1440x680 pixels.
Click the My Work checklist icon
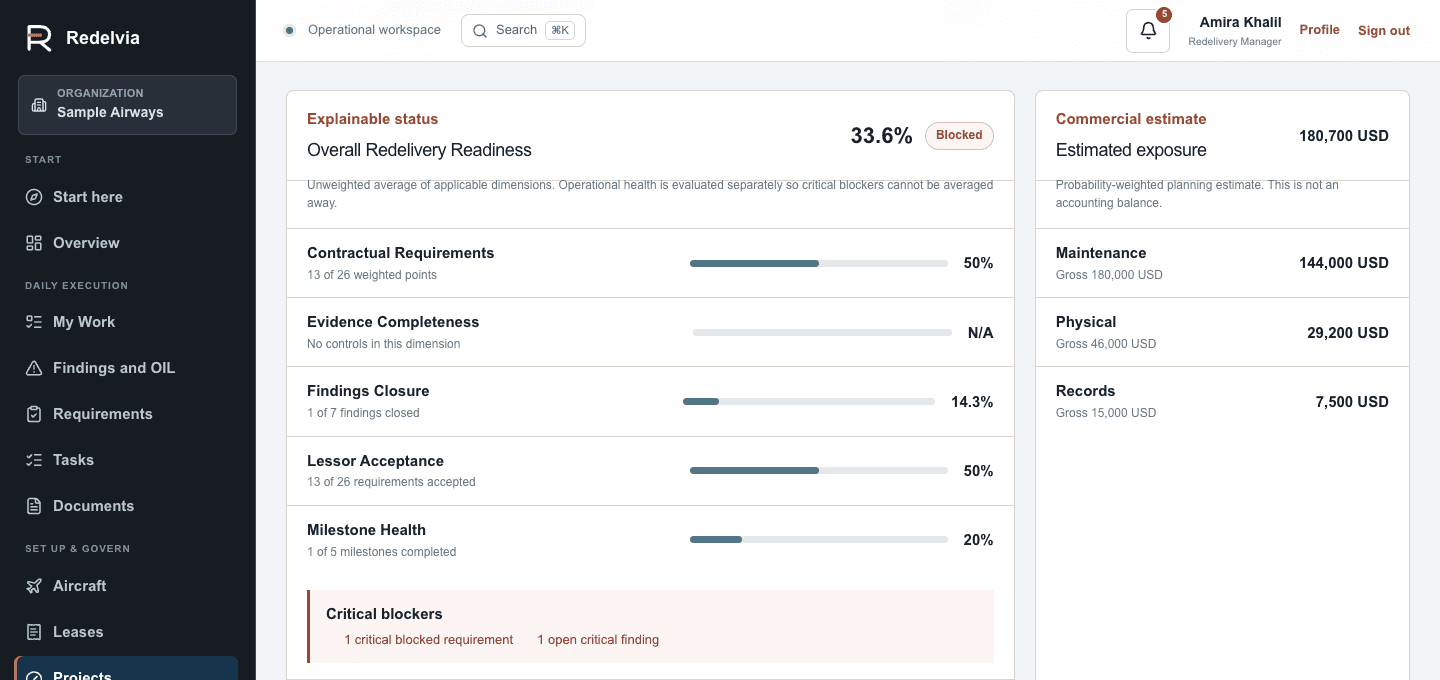(x=34, y=322)
